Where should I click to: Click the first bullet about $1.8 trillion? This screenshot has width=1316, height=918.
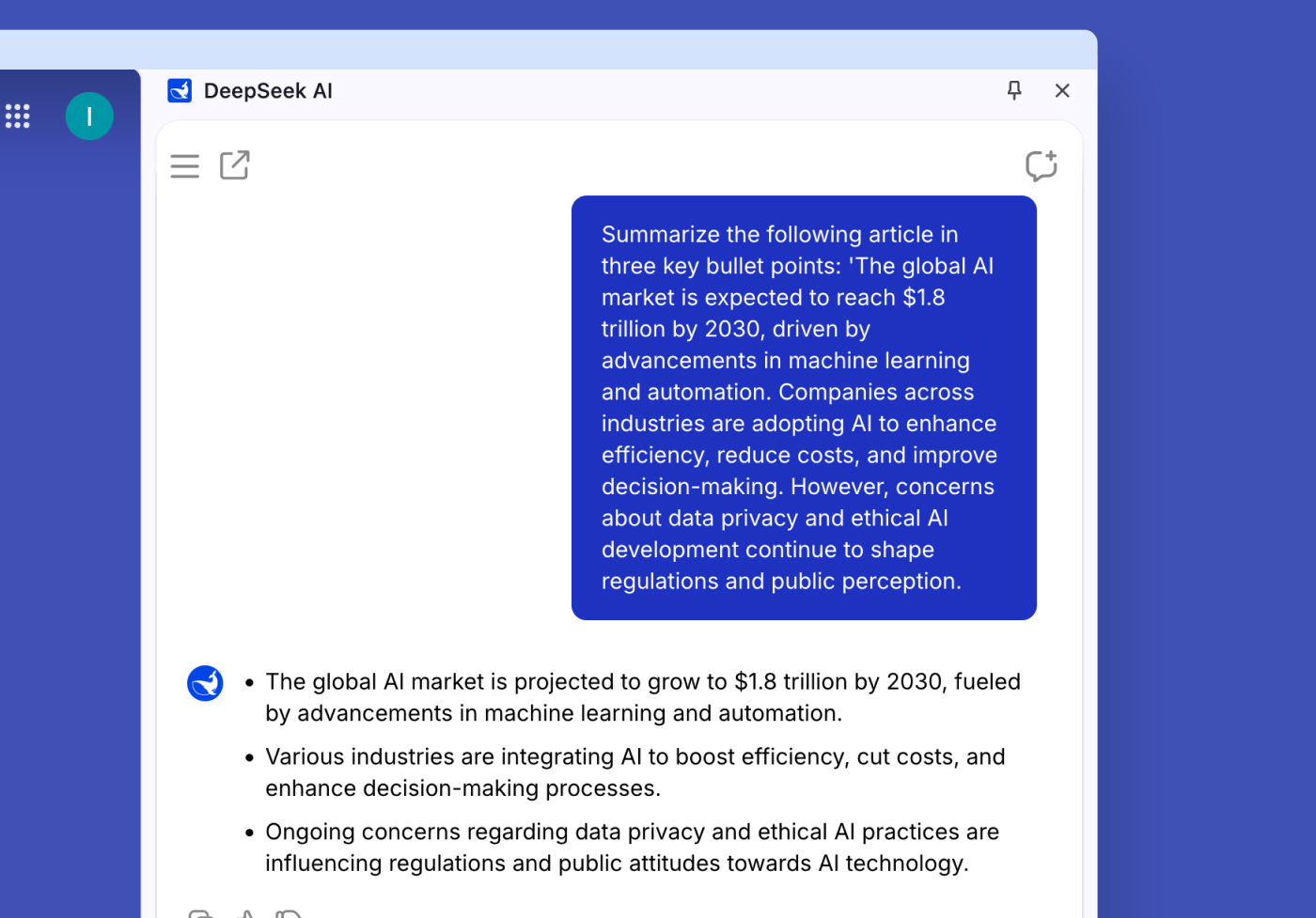pyautogui.click(x=642, y=697)
